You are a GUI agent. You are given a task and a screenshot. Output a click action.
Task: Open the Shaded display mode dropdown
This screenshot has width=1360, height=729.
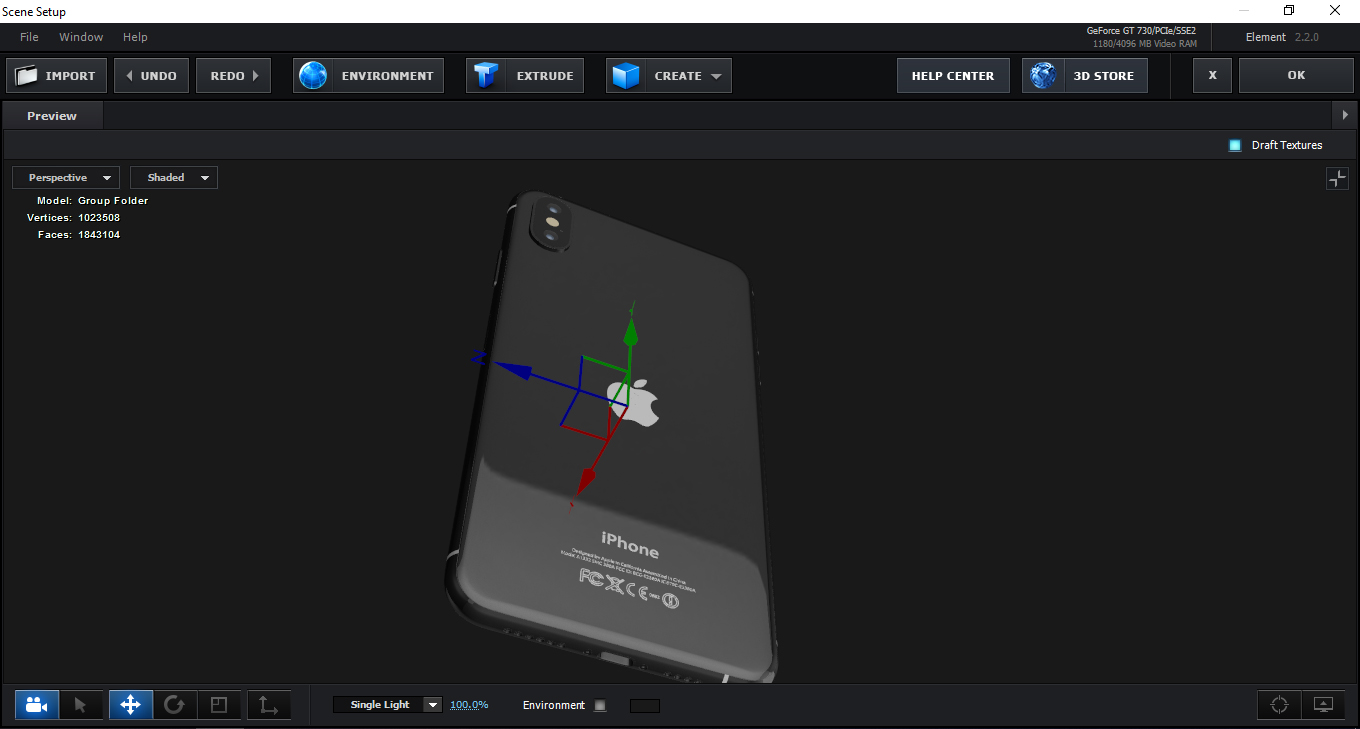pos(174,178)
